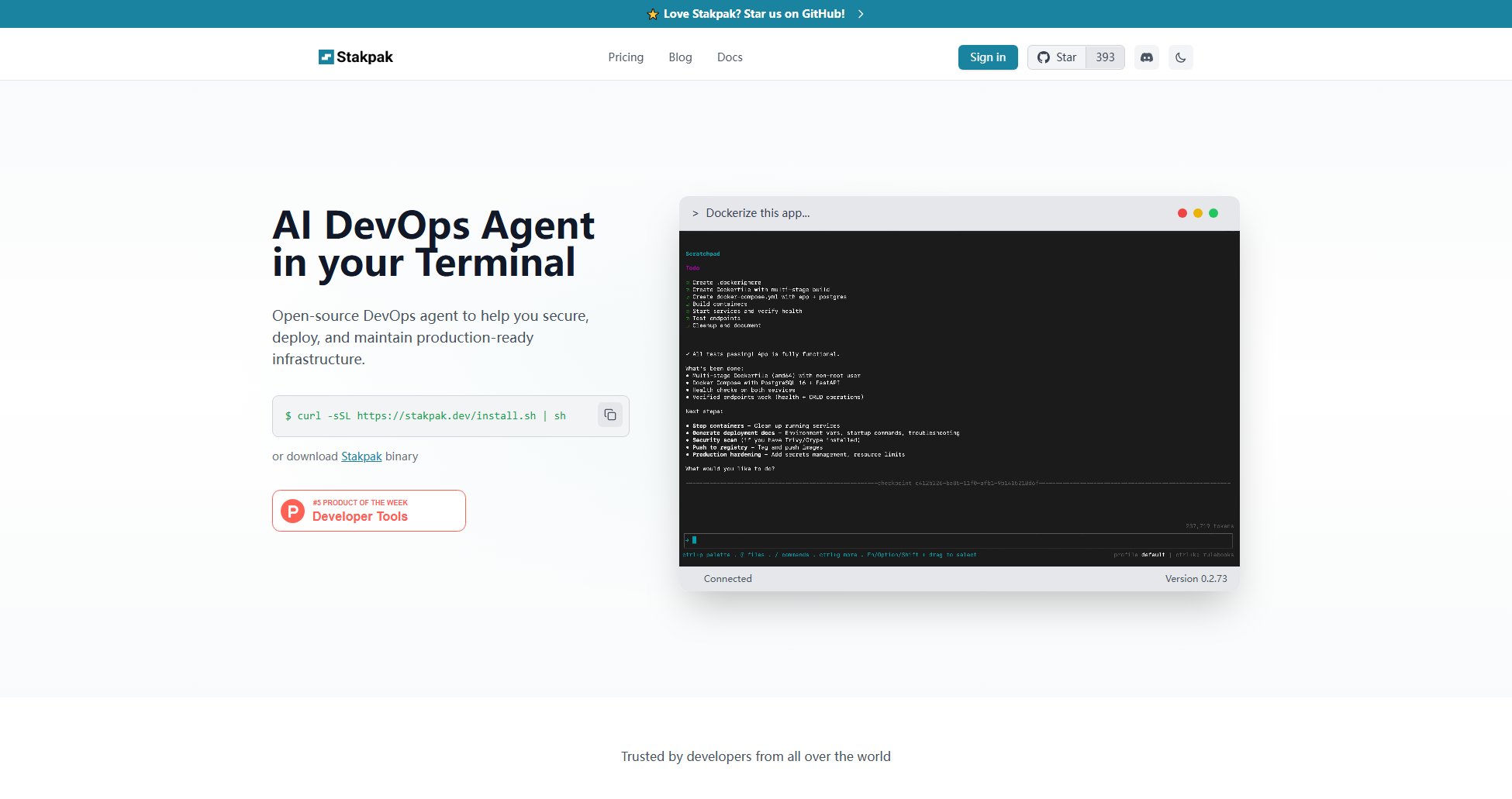Follow the Stakpak binary download link

point(361,456)
